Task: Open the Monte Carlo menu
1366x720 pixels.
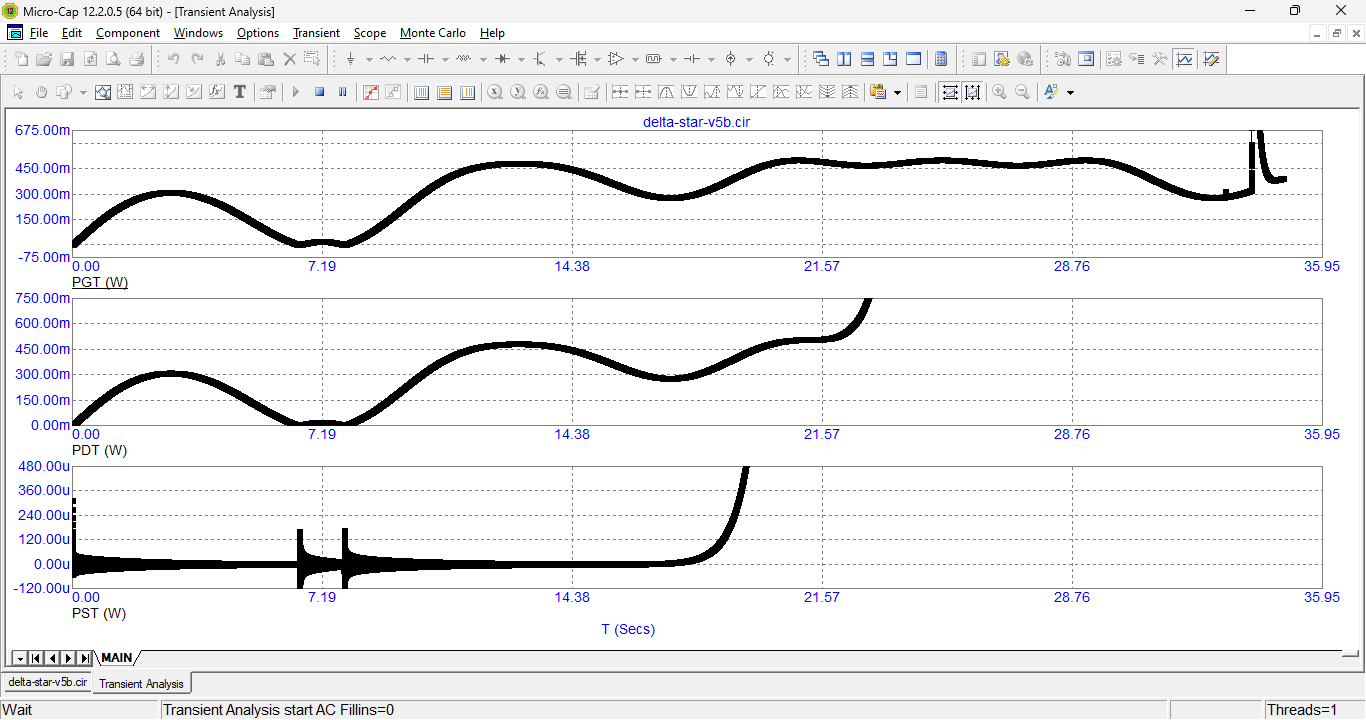Action: click(x=432, y=33)
